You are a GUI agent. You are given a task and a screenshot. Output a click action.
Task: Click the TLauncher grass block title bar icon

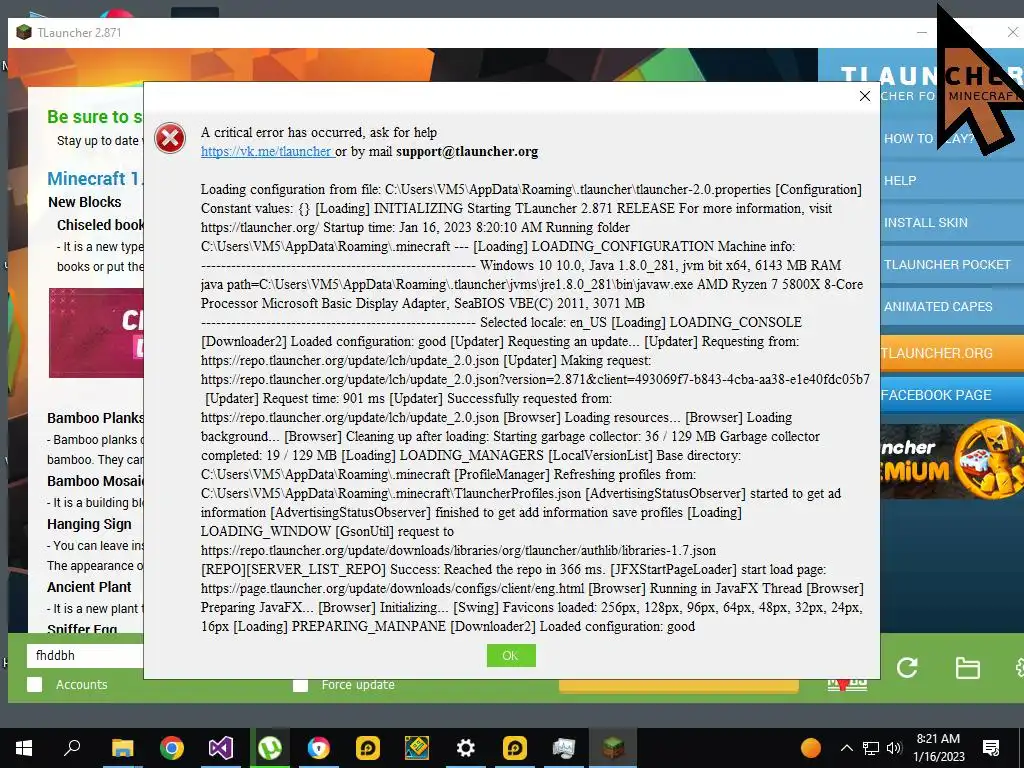click(24, 32)
